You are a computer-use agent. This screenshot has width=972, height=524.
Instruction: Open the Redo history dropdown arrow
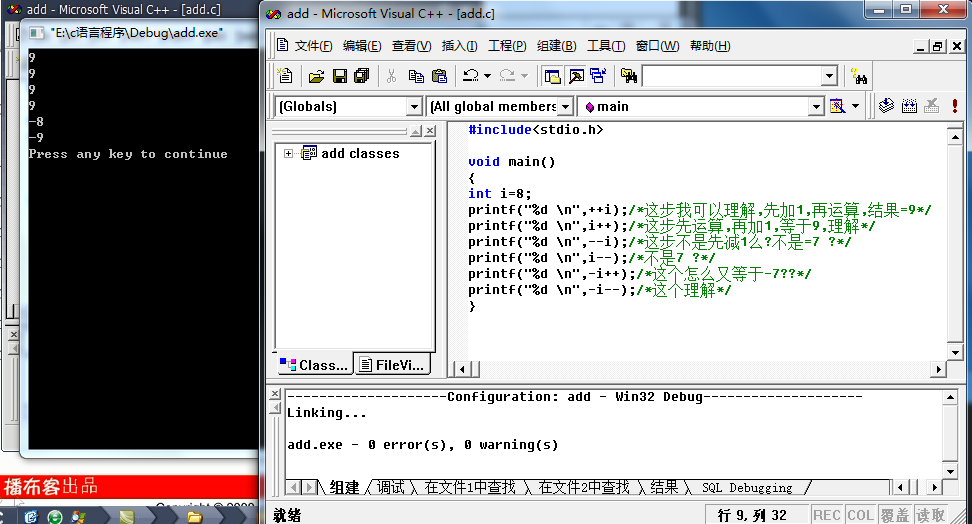tap(524, 76)
